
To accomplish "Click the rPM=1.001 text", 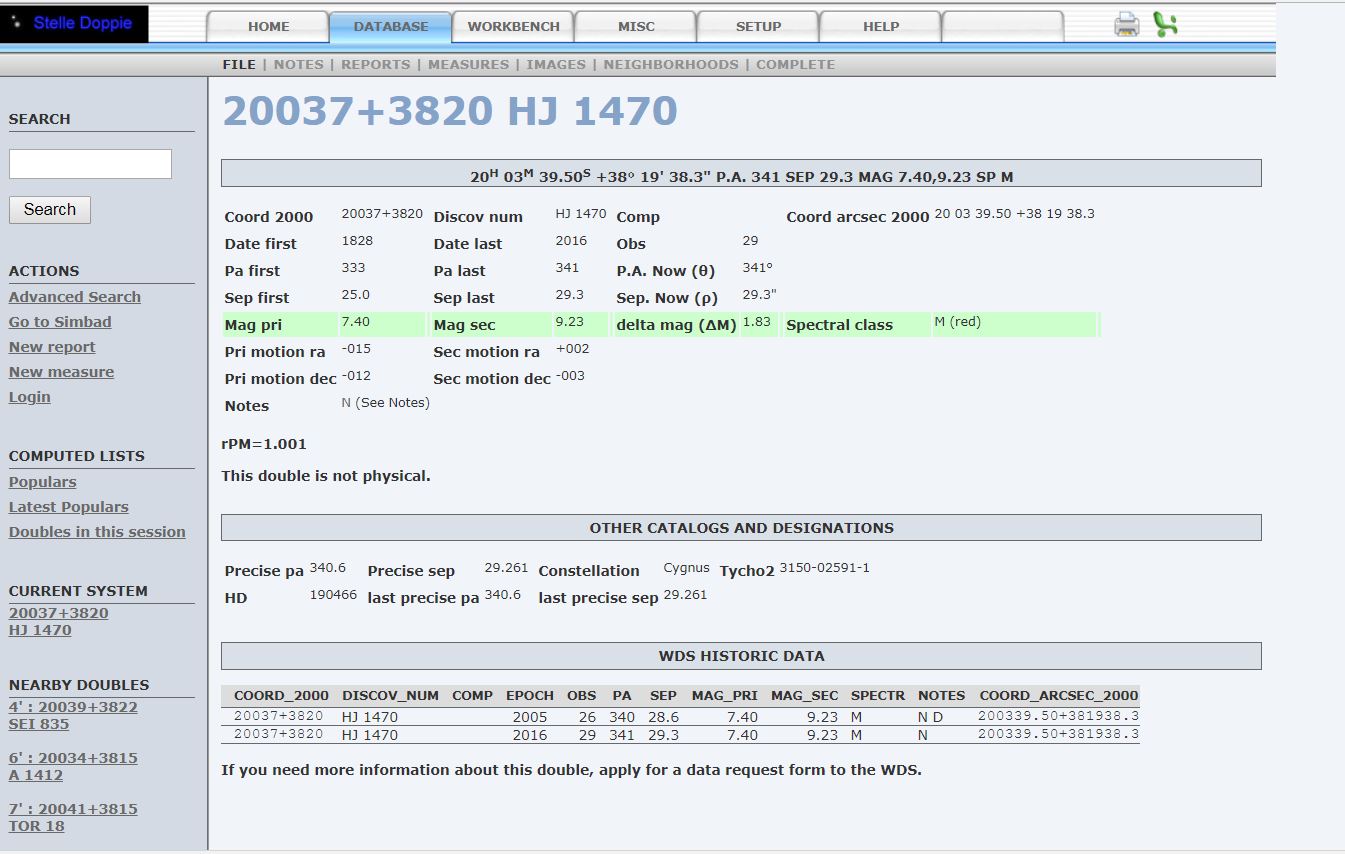I will [264, 444].
